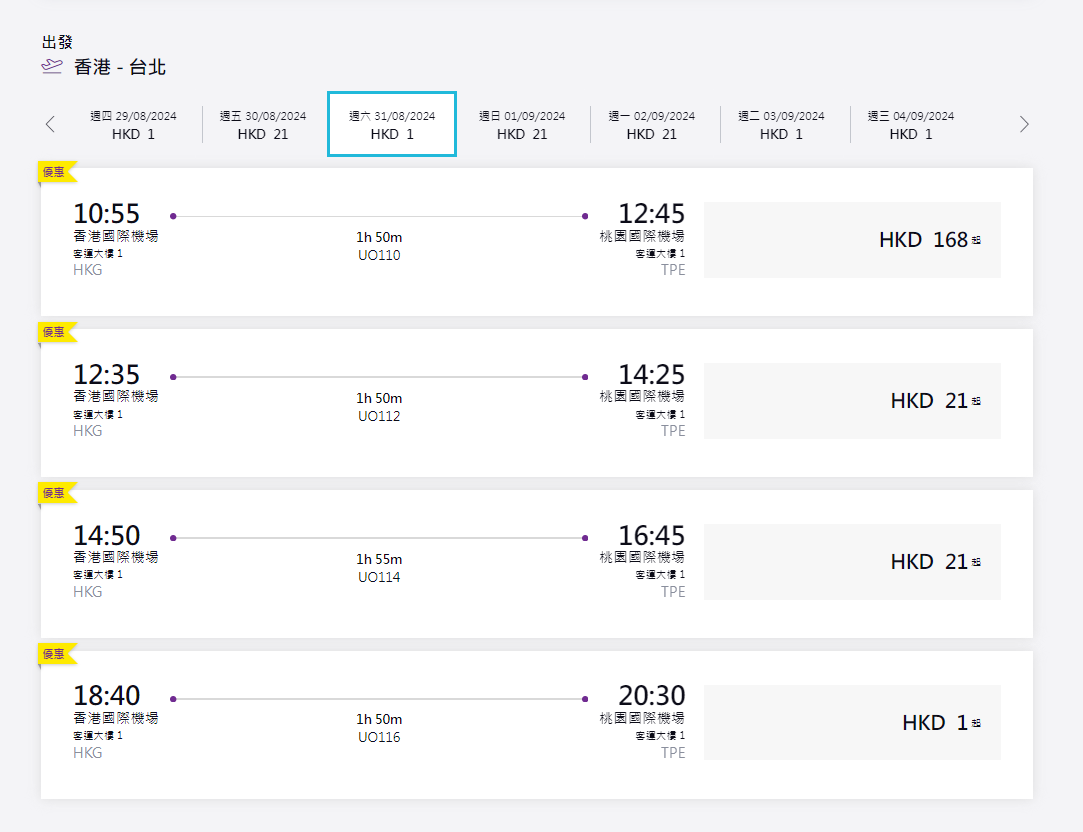Image resolution: width=1083 pixels, height=832 pixels.
Task: Switch to the Friday 30/08/2024 date tab
Action: pyautogui.click(x=263, y=125)
